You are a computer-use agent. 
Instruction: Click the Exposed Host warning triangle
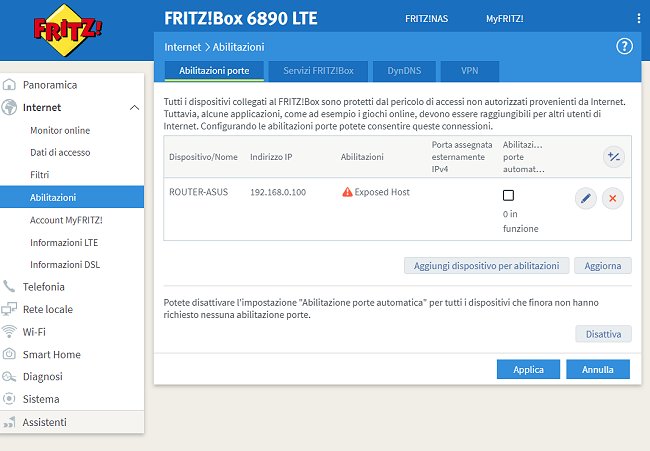[347, 192]
